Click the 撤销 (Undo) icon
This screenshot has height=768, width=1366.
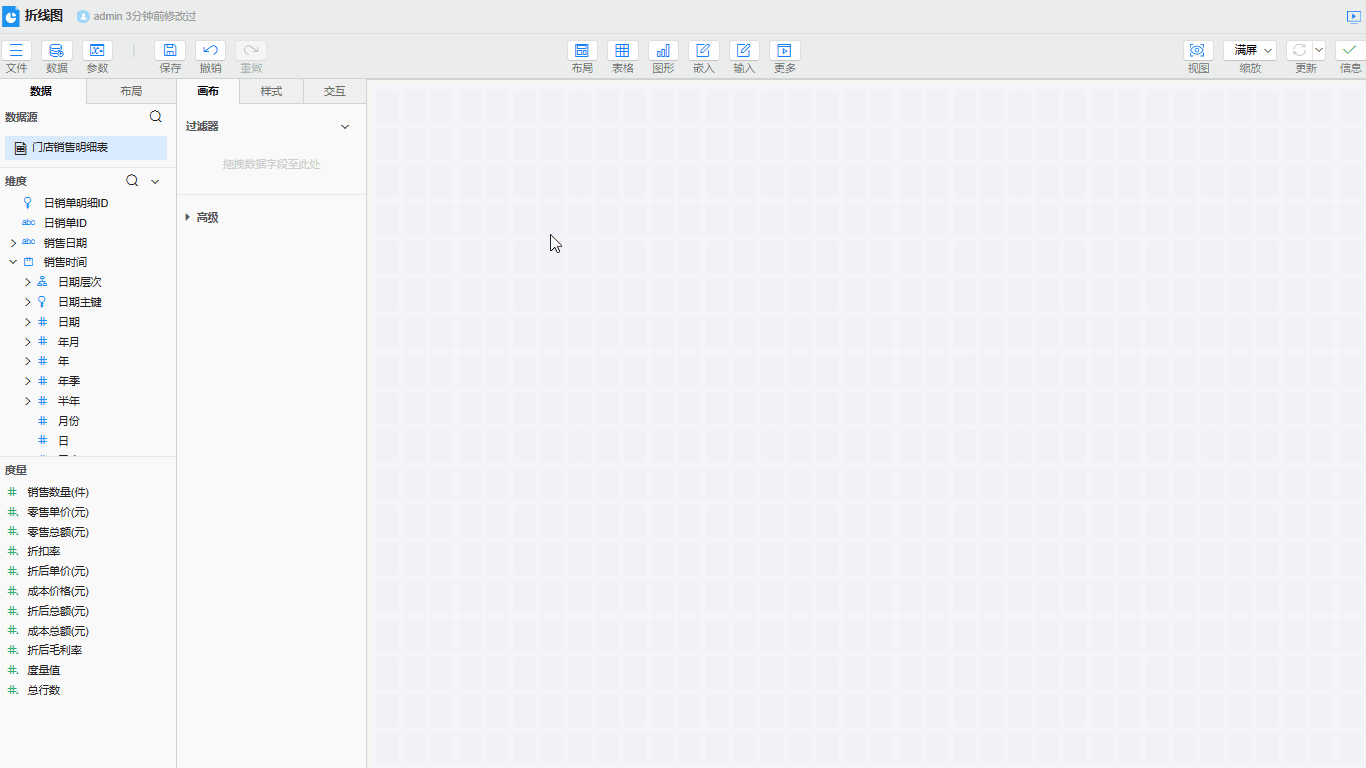click(210, 51)
